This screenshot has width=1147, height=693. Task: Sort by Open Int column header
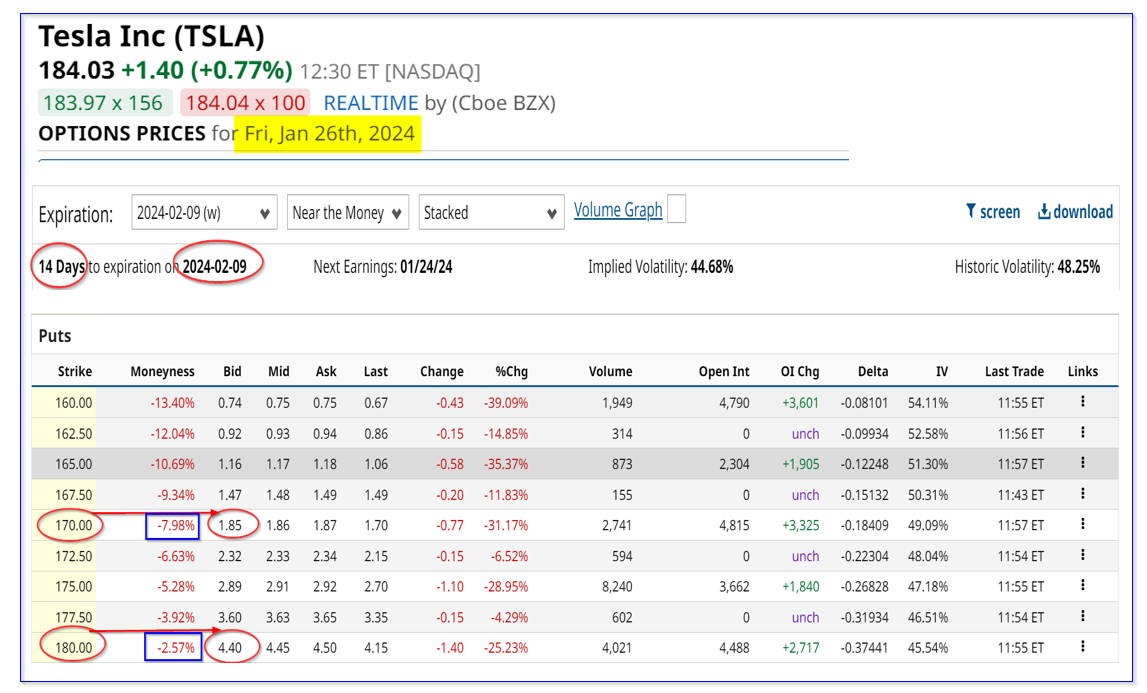[723, 371]
